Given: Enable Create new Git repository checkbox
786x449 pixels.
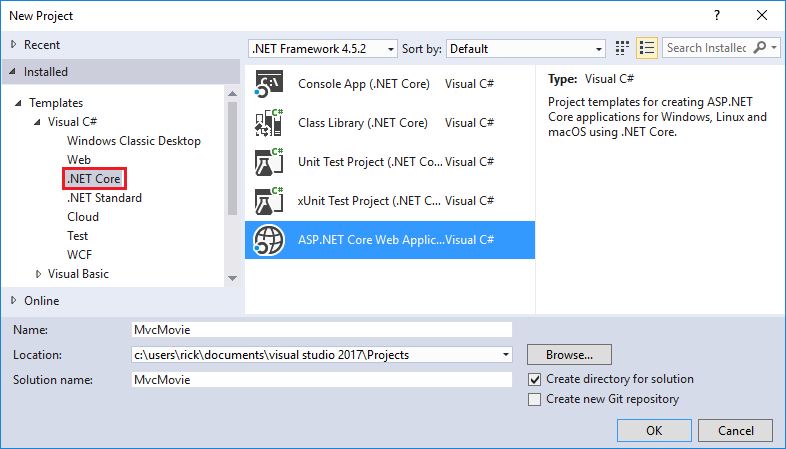Looking at the screenshot, I should click(535, 399).
